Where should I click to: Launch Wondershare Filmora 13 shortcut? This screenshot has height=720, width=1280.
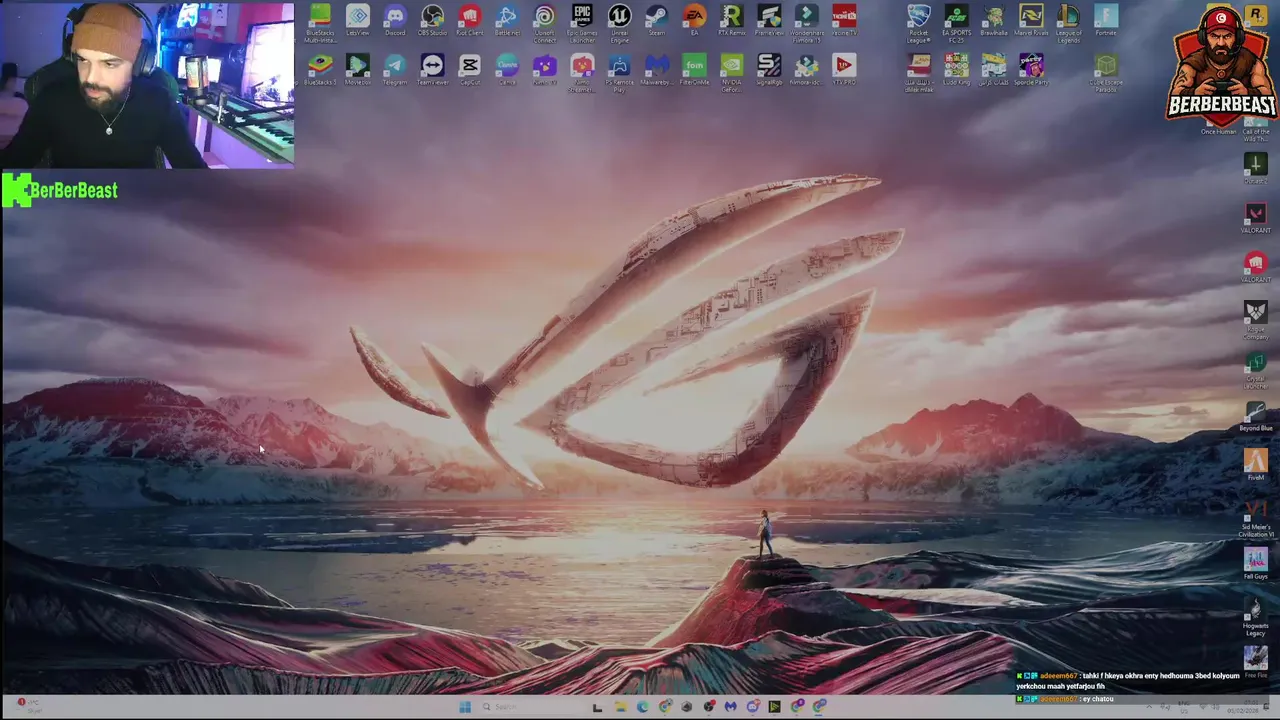pyautogui.click(x=807, y=22)
